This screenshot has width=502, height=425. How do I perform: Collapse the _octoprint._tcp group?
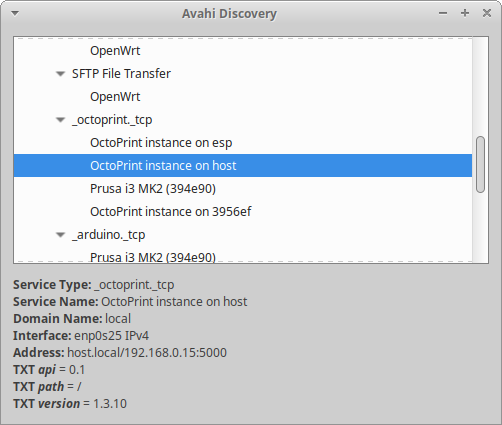[60, 120]
